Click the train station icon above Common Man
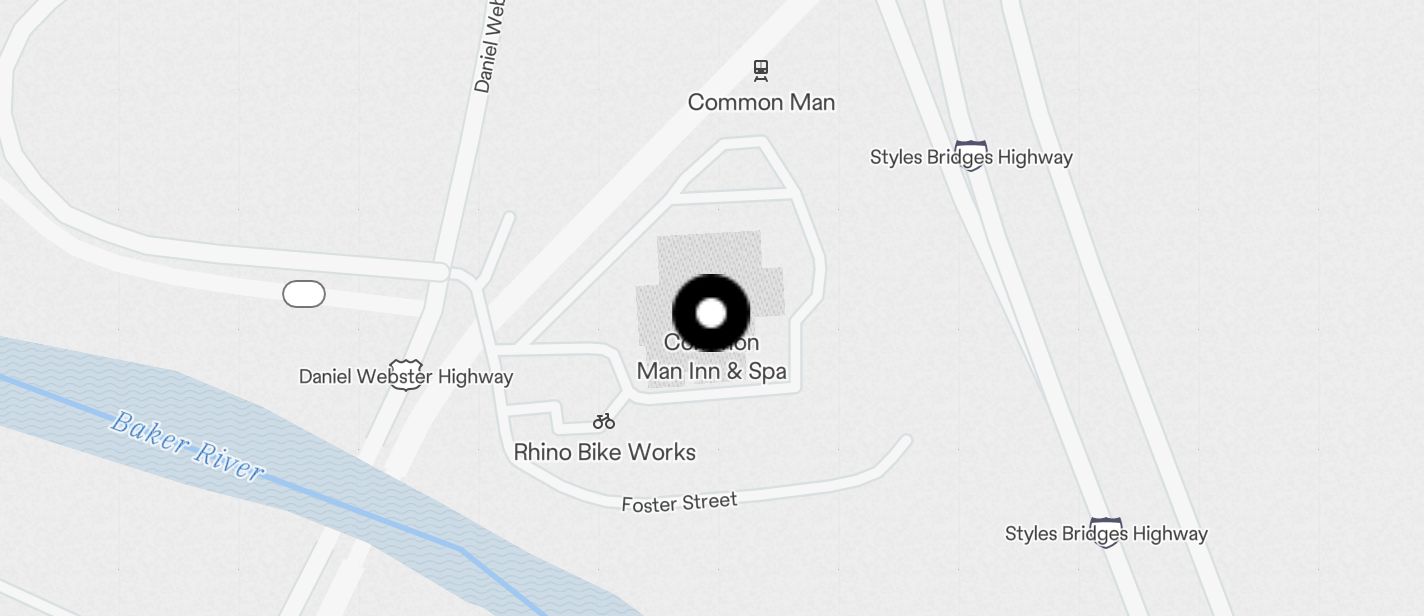Screen dimensions: 1424x616 tap(761, 70)
